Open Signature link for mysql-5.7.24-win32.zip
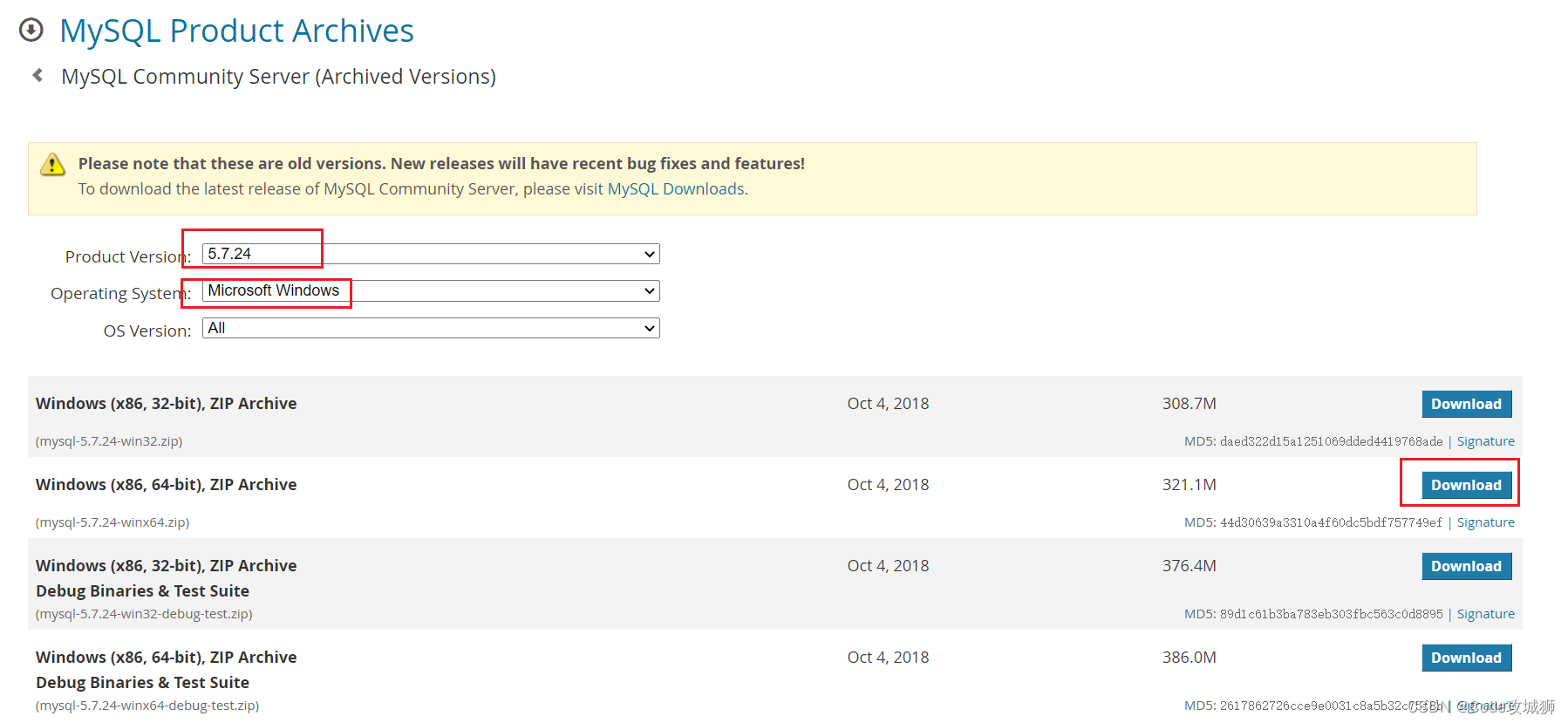The width and height of the screenshot is (1568, 723). click(x=1485, y=441)
